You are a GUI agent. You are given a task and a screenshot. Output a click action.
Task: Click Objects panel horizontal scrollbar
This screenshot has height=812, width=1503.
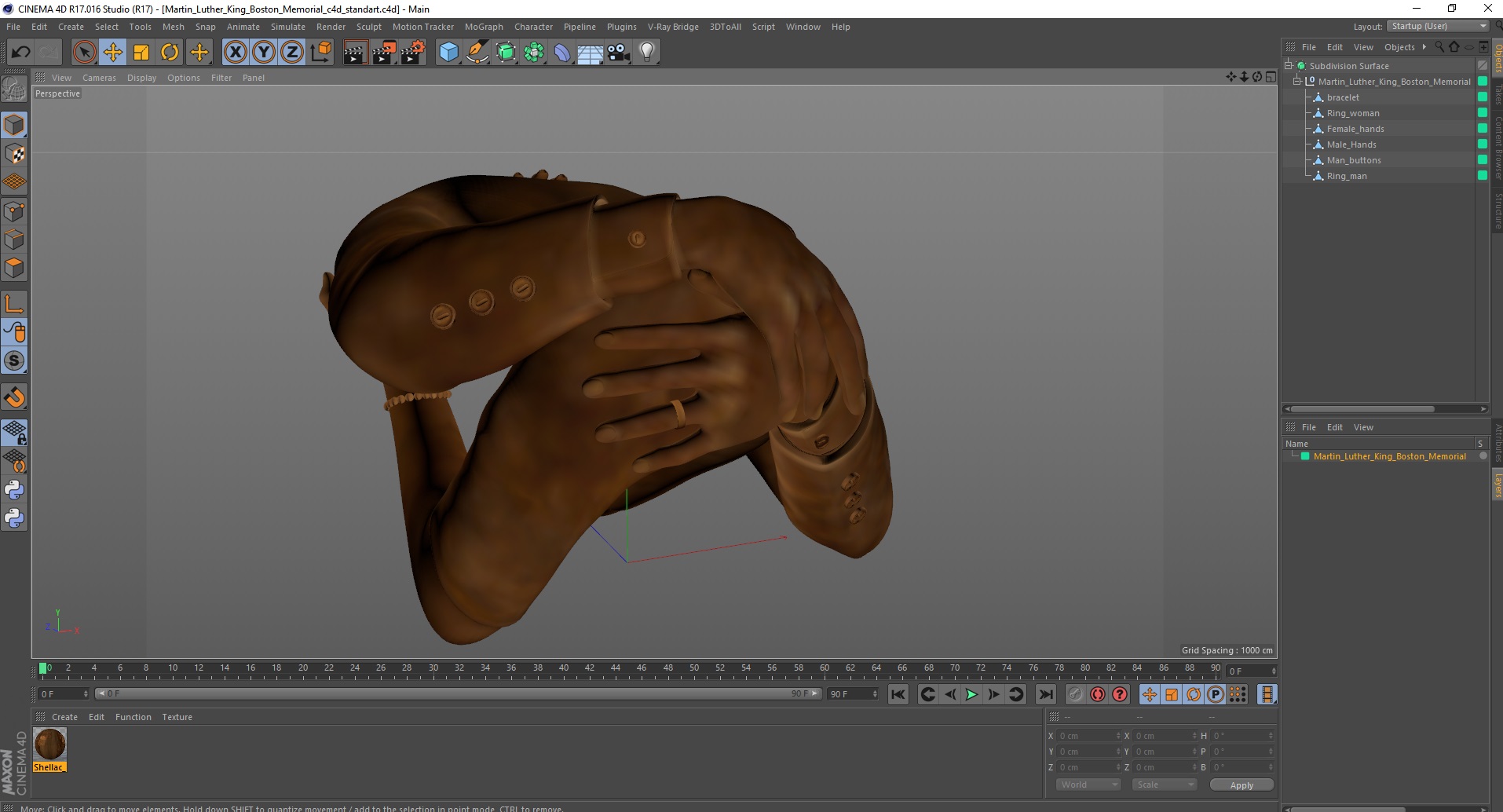[x=1362, y=409]
